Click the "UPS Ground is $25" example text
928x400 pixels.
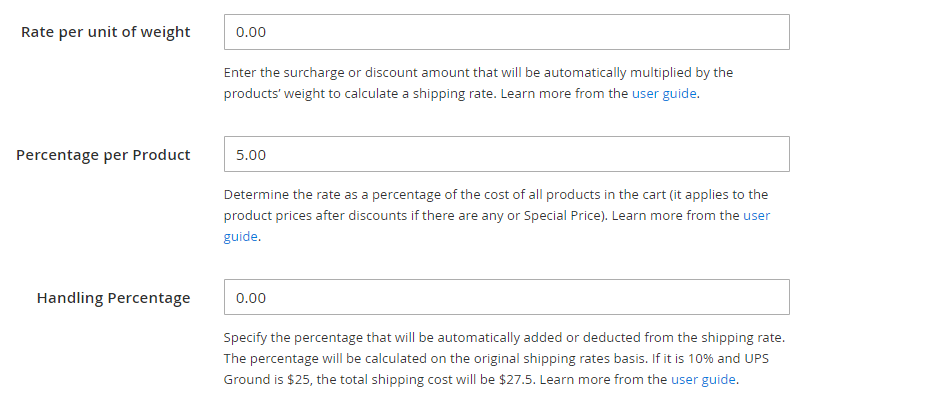pos(258,379)
